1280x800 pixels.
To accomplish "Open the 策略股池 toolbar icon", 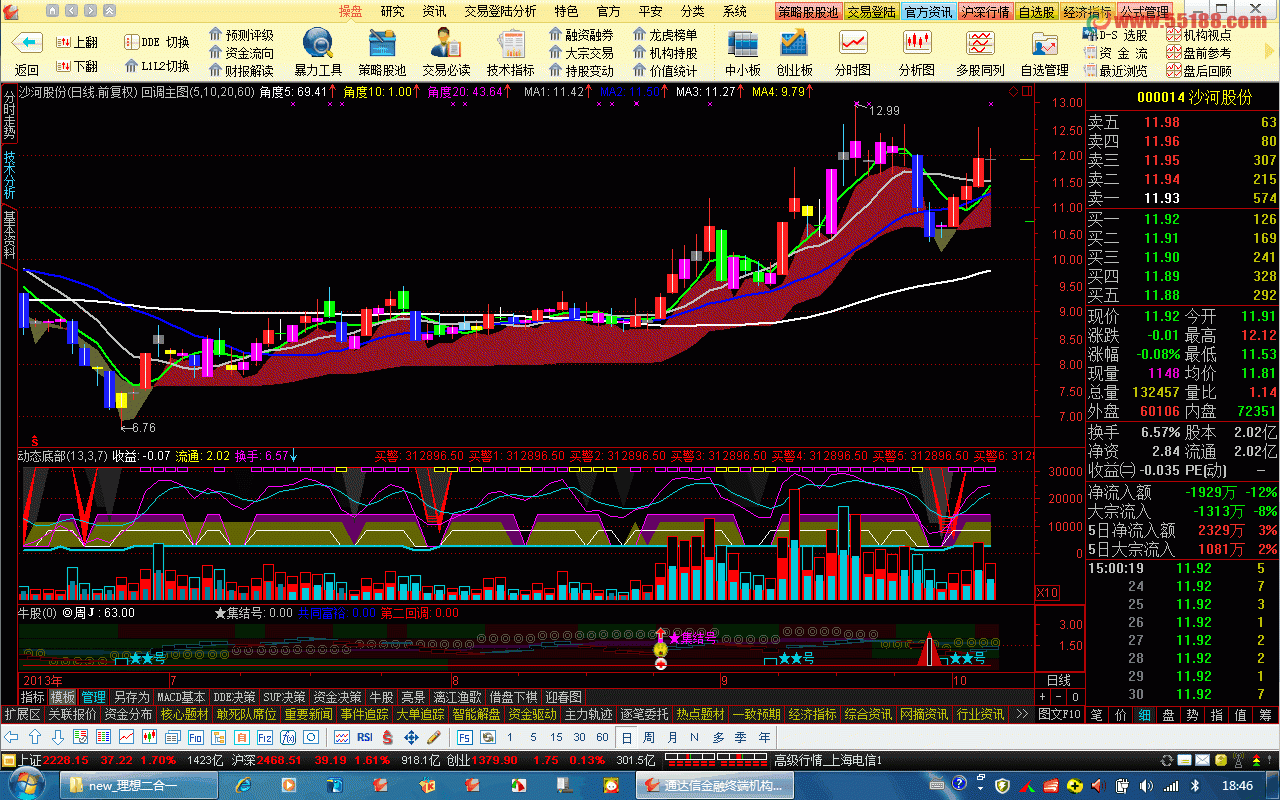I will coord(382,43).
